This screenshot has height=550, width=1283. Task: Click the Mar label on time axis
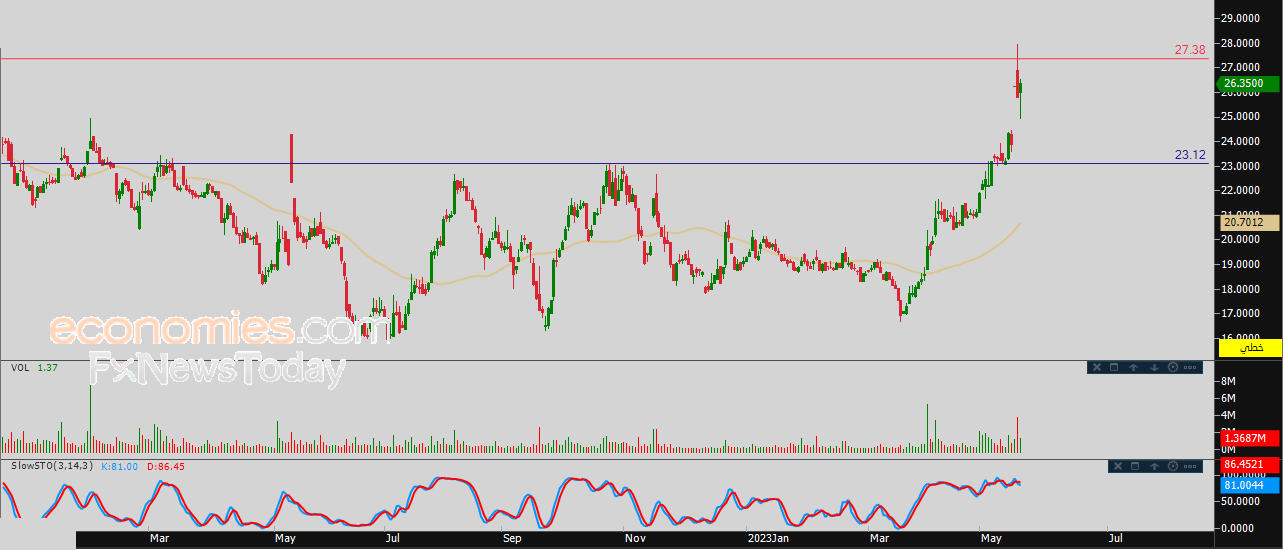(x=159, y=539)
